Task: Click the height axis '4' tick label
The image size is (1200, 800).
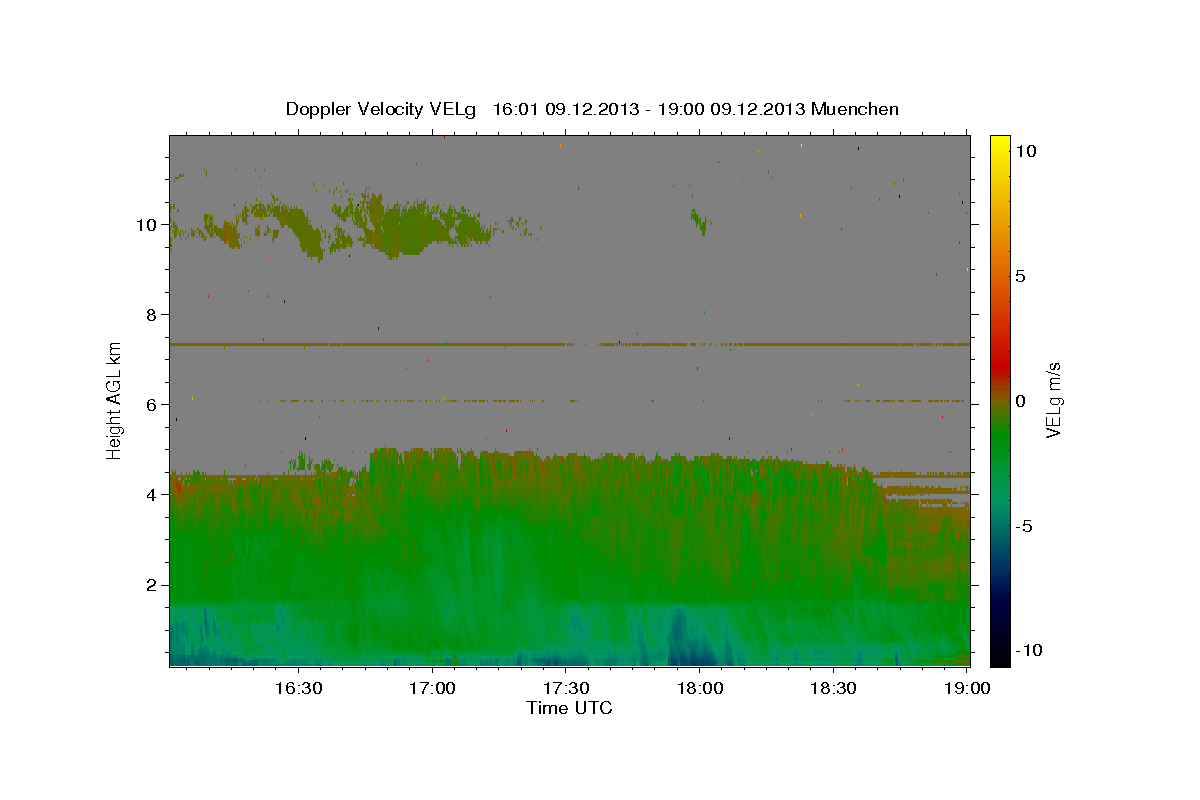Action: [x=152, y=495]
